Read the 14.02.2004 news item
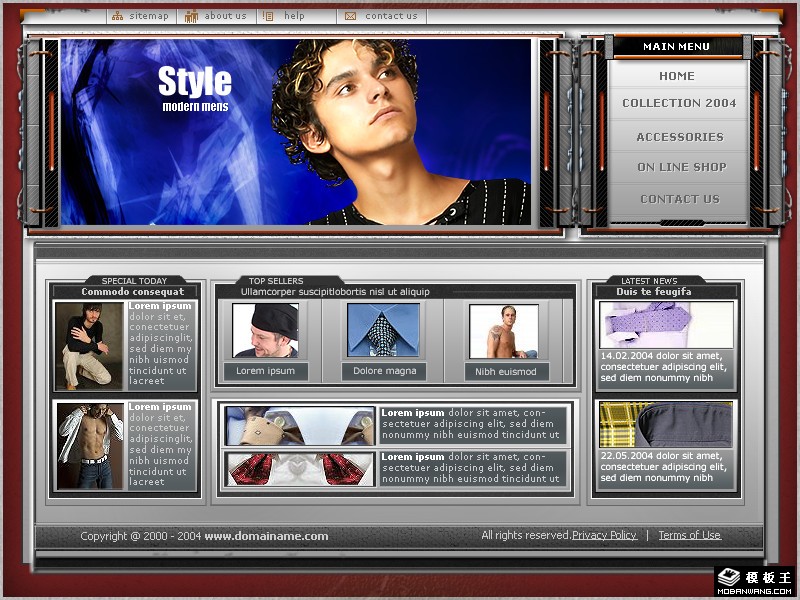This screenshot has height=600, width=800. click(664, 367)
